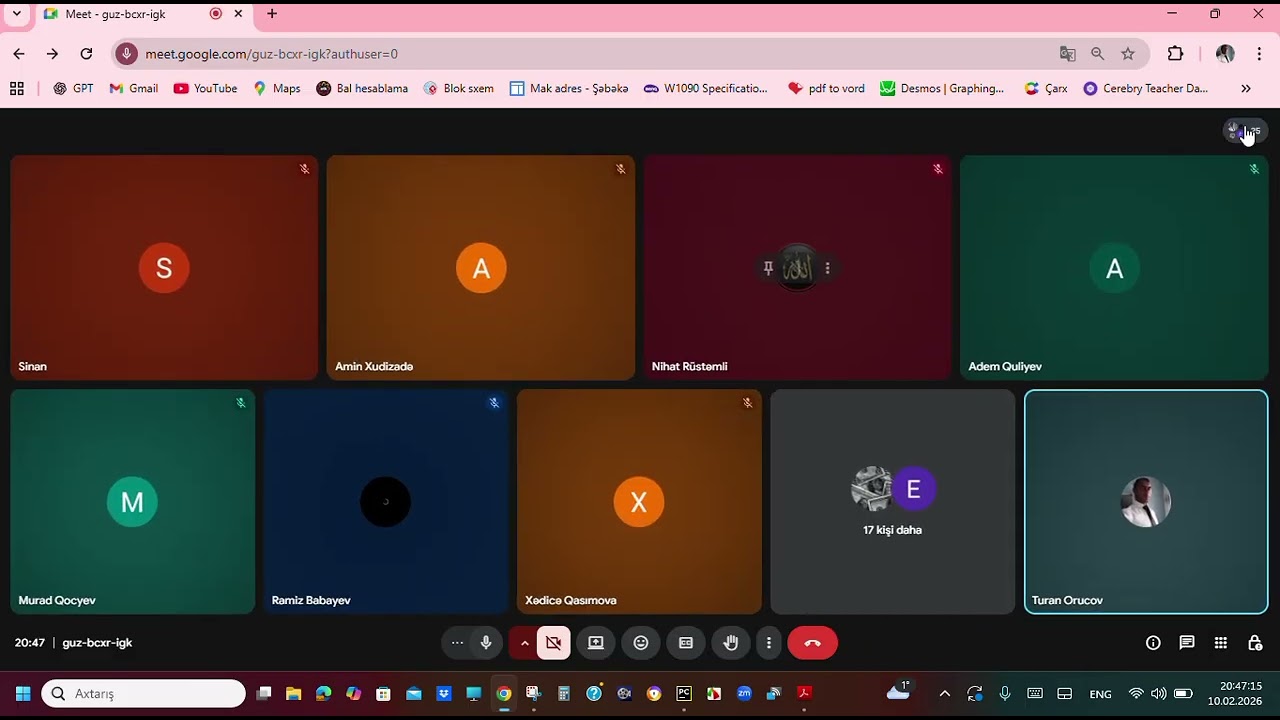Viewport: 1280px width, 720px height.
Task: Reload the Meet page
Action: click(86, 54)
